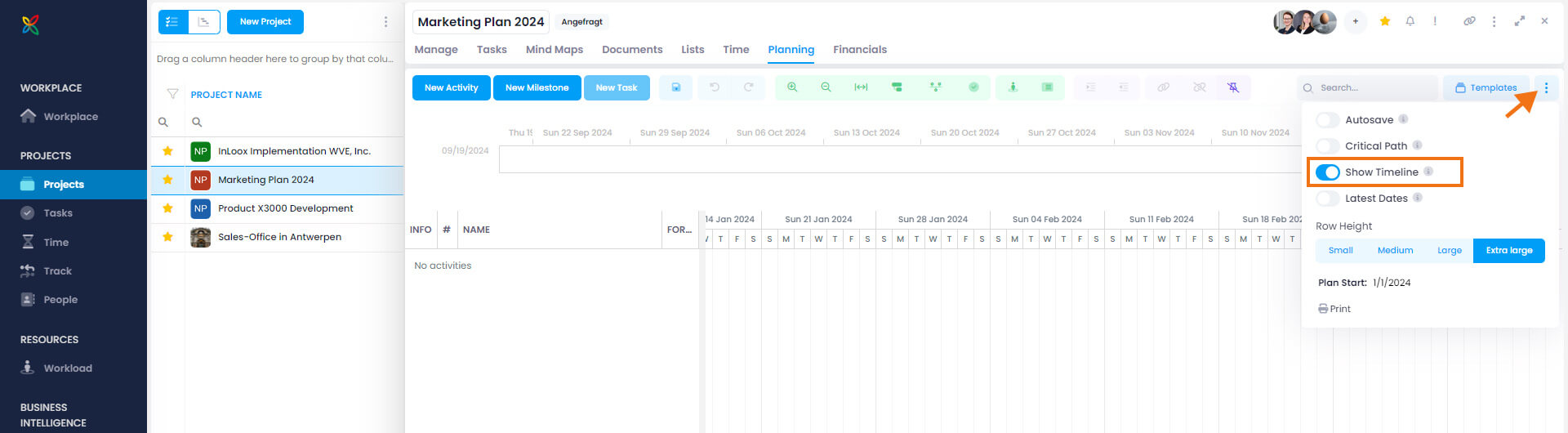
Task: Click the exclamation mark priority icon
Action: coord(1435,21)
